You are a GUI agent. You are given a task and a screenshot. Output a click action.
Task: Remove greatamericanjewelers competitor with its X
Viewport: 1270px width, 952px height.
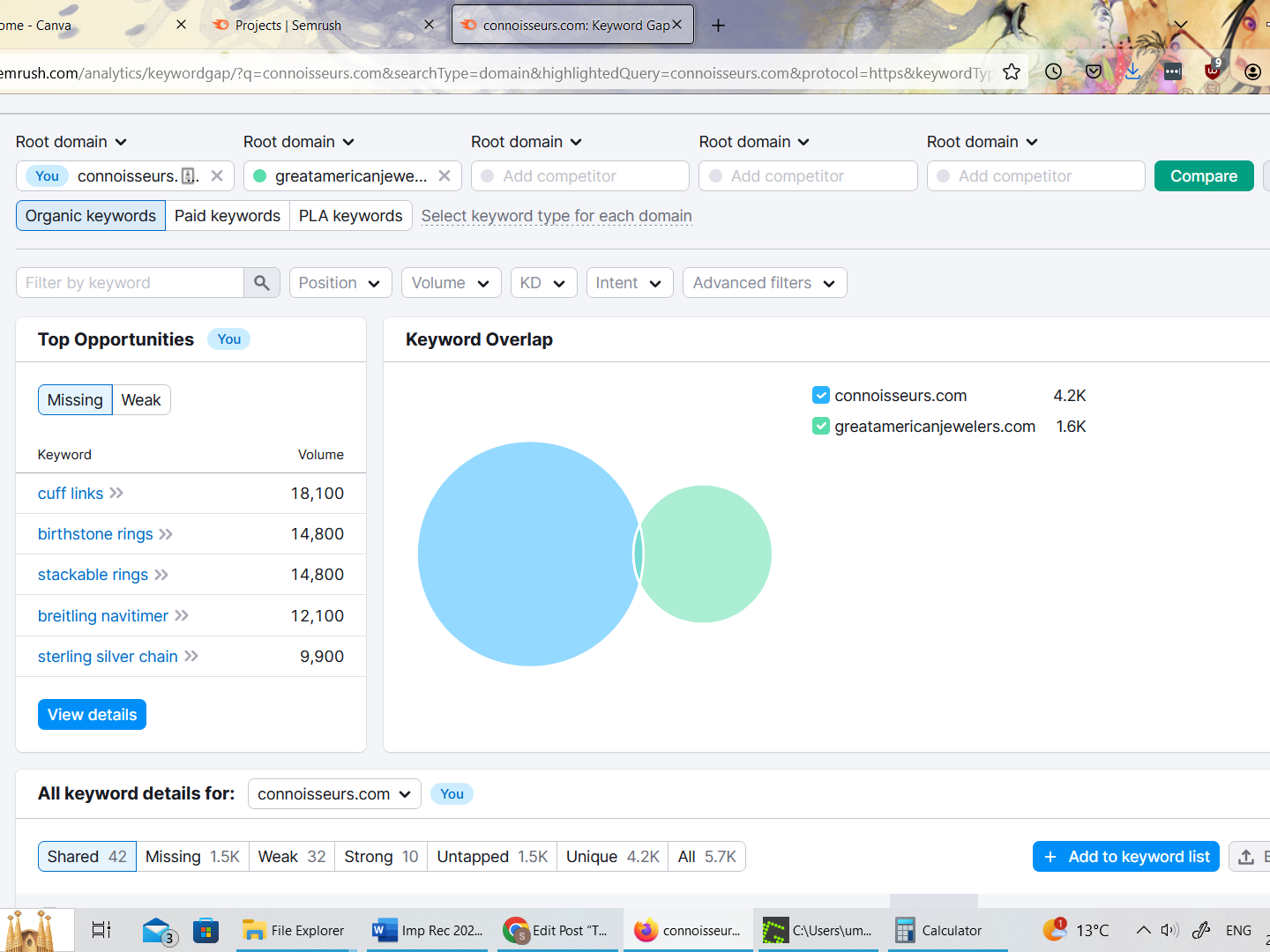coord(444,175)
